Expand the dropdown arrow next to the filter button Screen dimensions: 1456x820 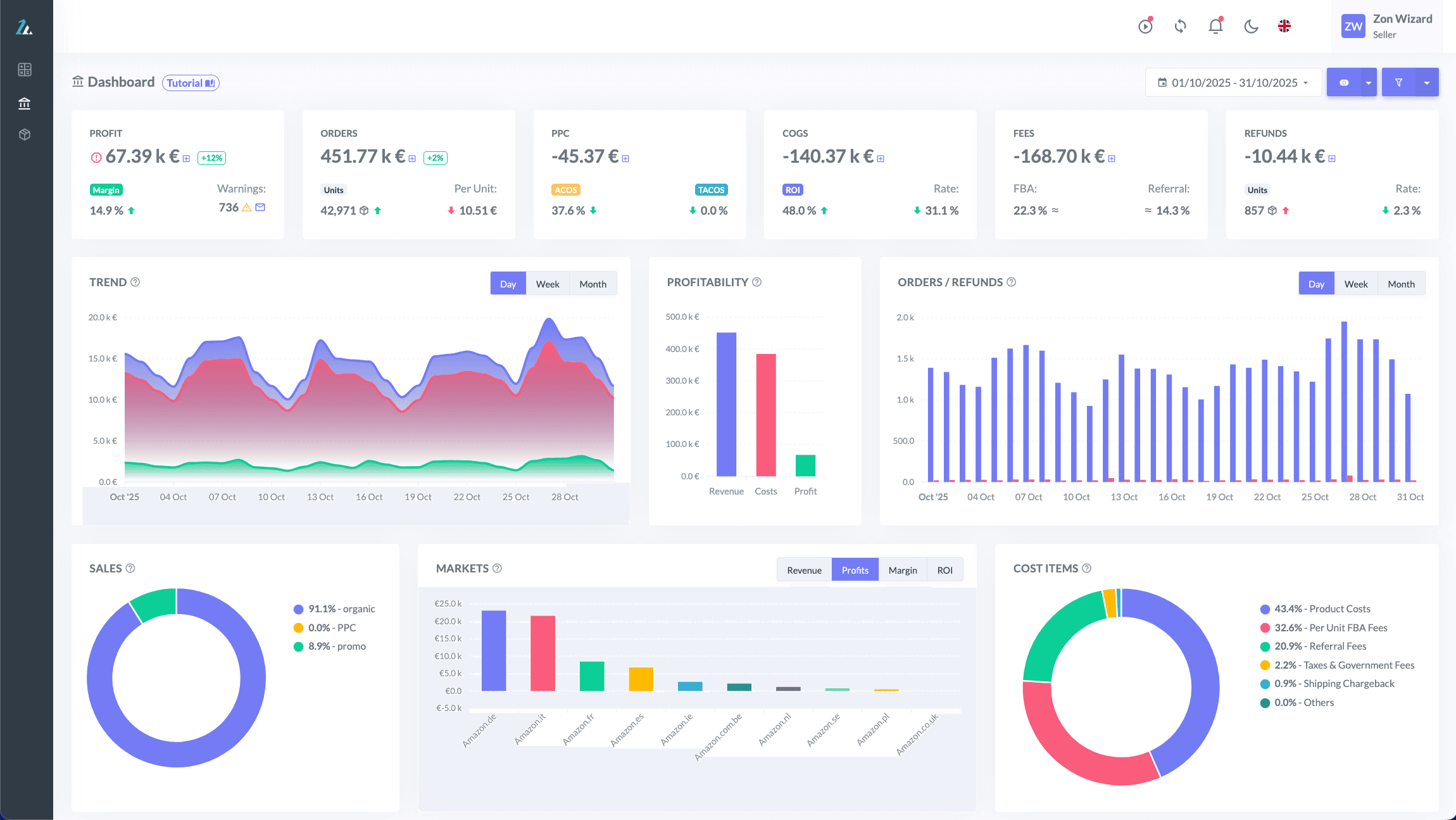pyautogui.click(x=1427, y=83)
